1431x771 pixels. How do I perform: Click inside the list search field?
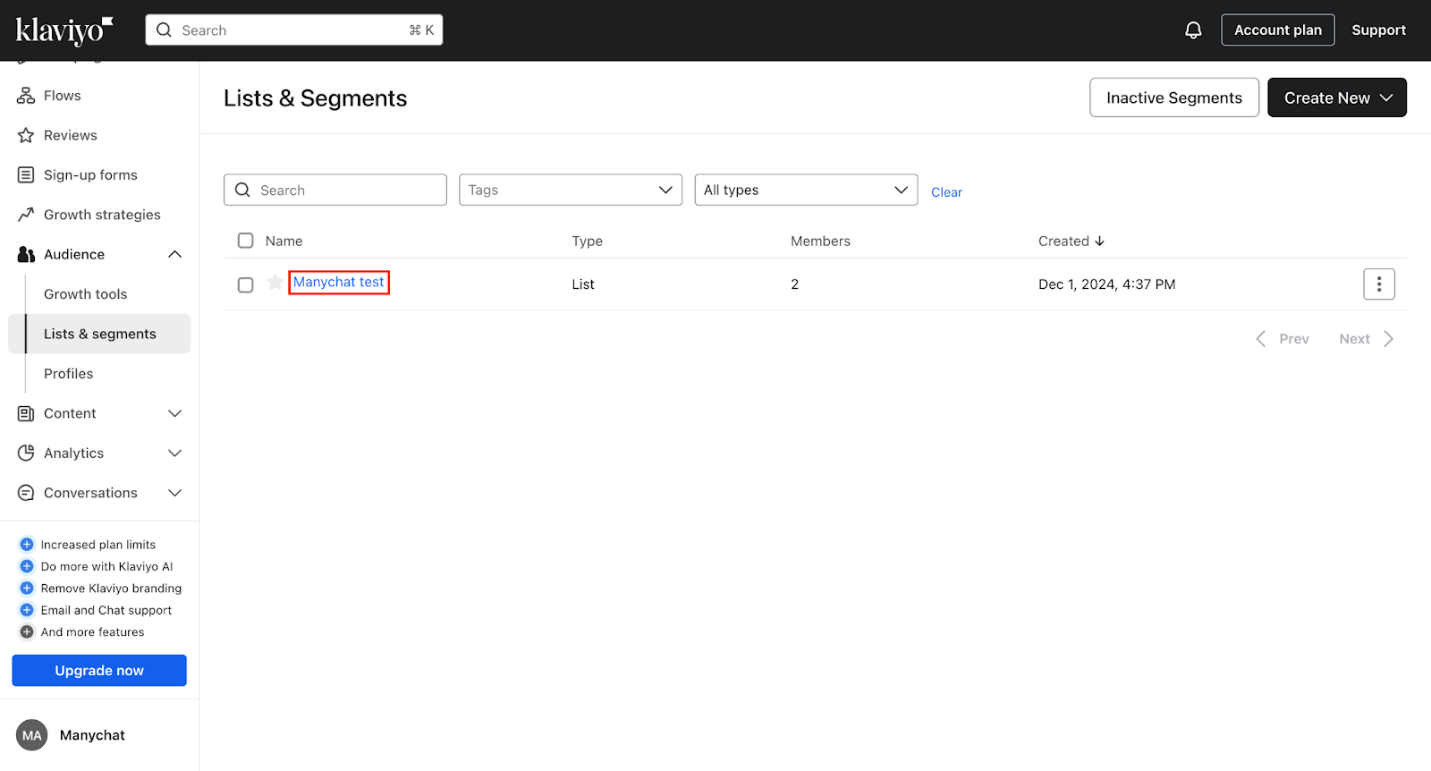point(335,189)
